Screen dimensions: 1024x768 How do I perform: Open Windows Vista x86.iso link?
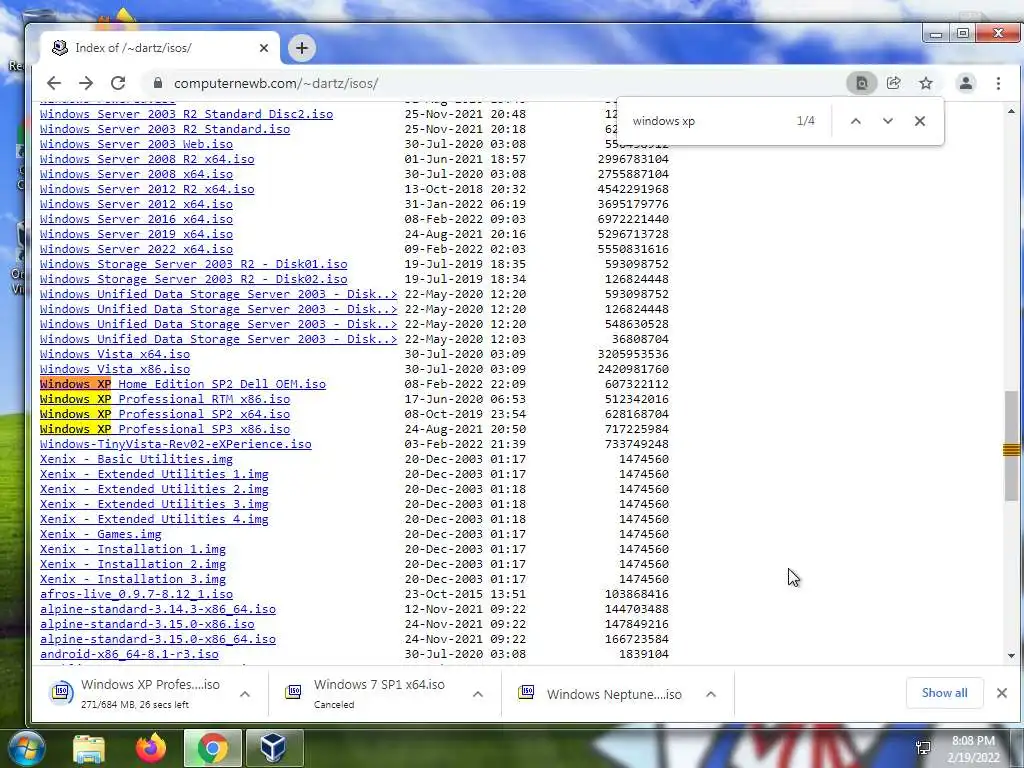click(x=115, y=369)
